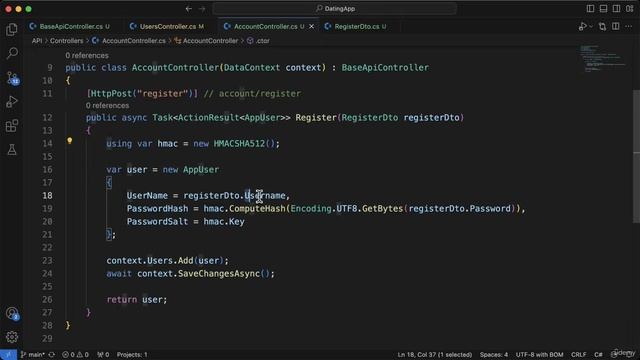Screen dimensions: 640x360
Task: Click the Run project play icon
Action: pyautogui.click(x=582, y=27)
